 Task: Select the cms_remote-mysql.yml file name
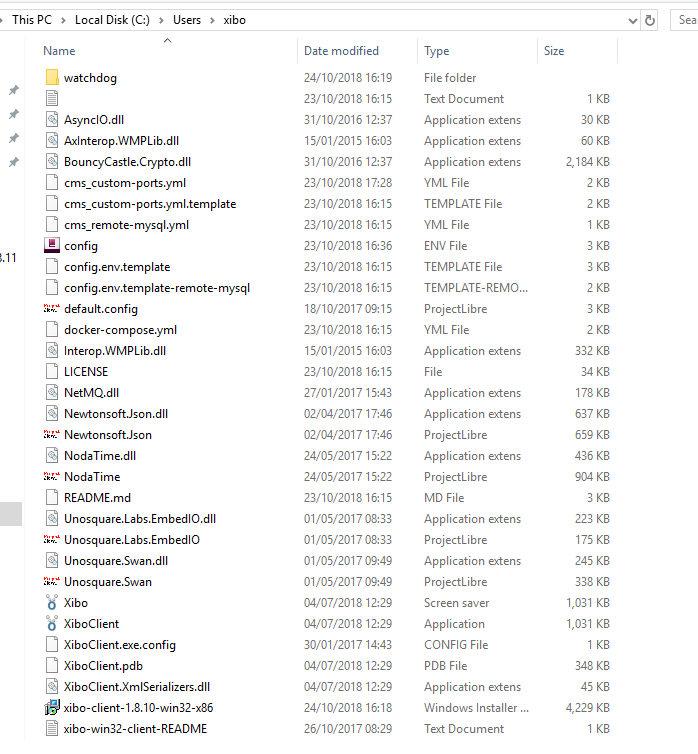point(126,225)
